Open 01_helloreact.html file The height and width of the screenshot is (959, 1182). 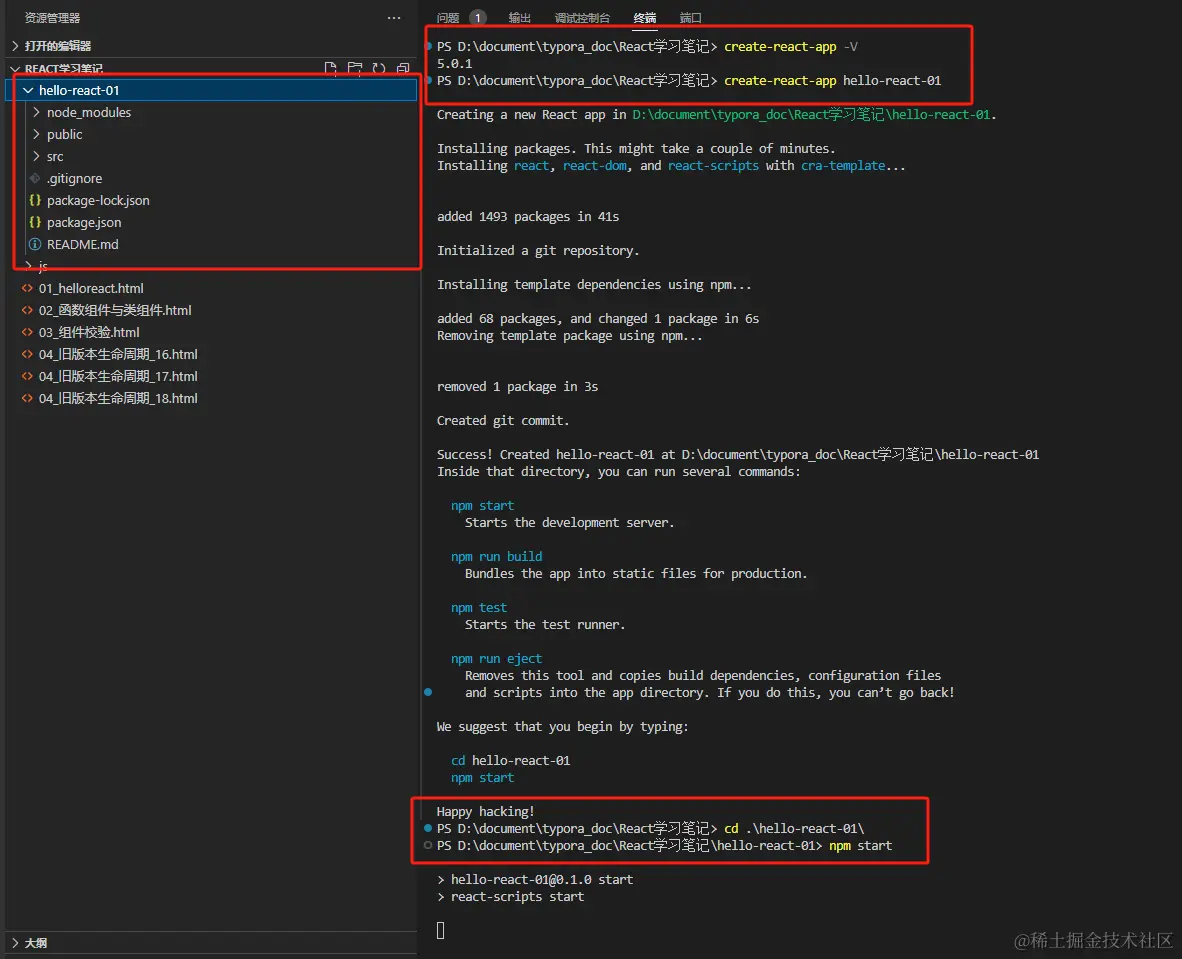coord(91,288)
